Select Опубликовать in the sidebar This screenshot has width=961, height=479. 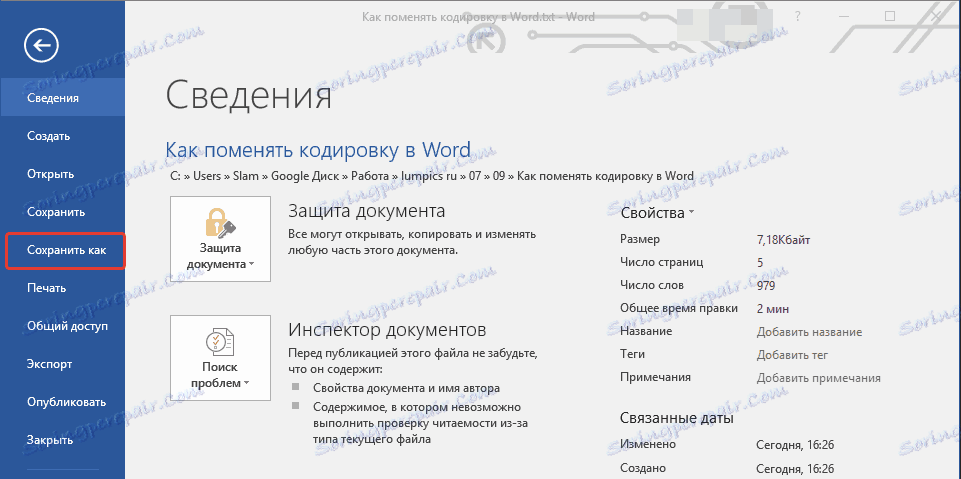(62, 402)
